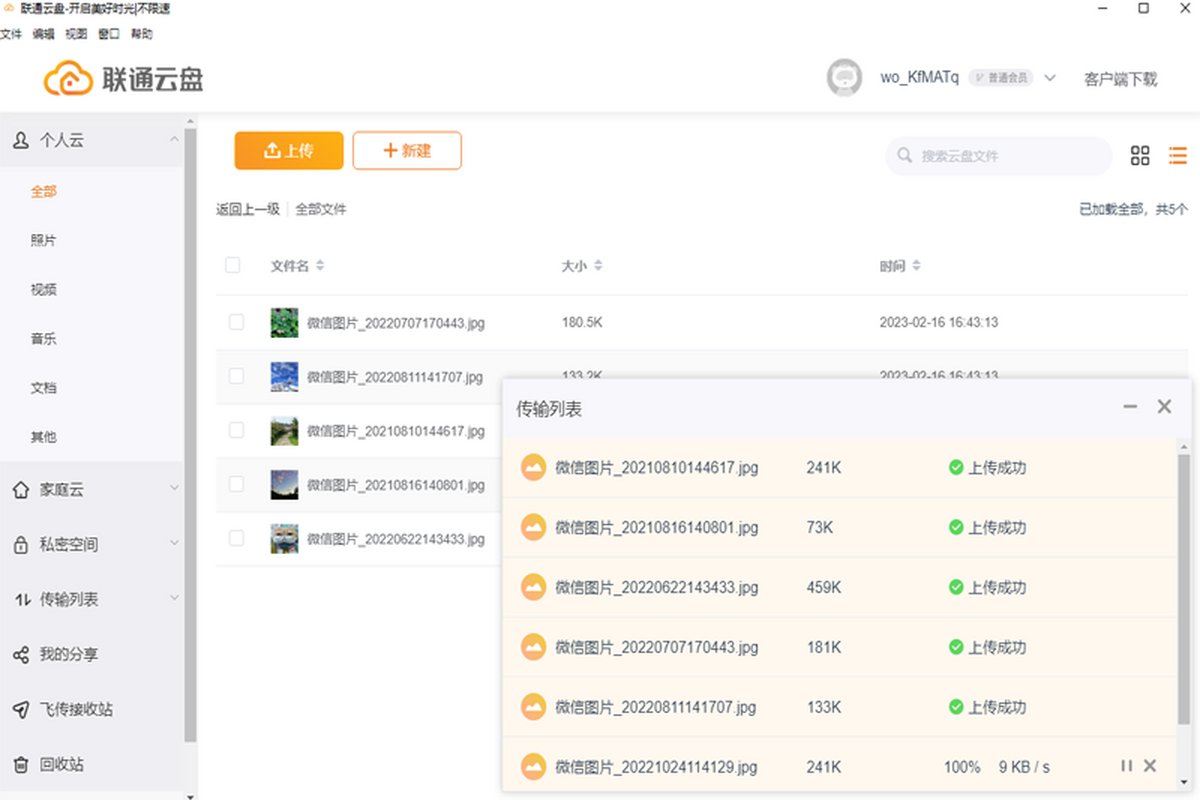Click 全部文件 breadcrumb link
1200x800 pixels.
(x=321, y=210)
